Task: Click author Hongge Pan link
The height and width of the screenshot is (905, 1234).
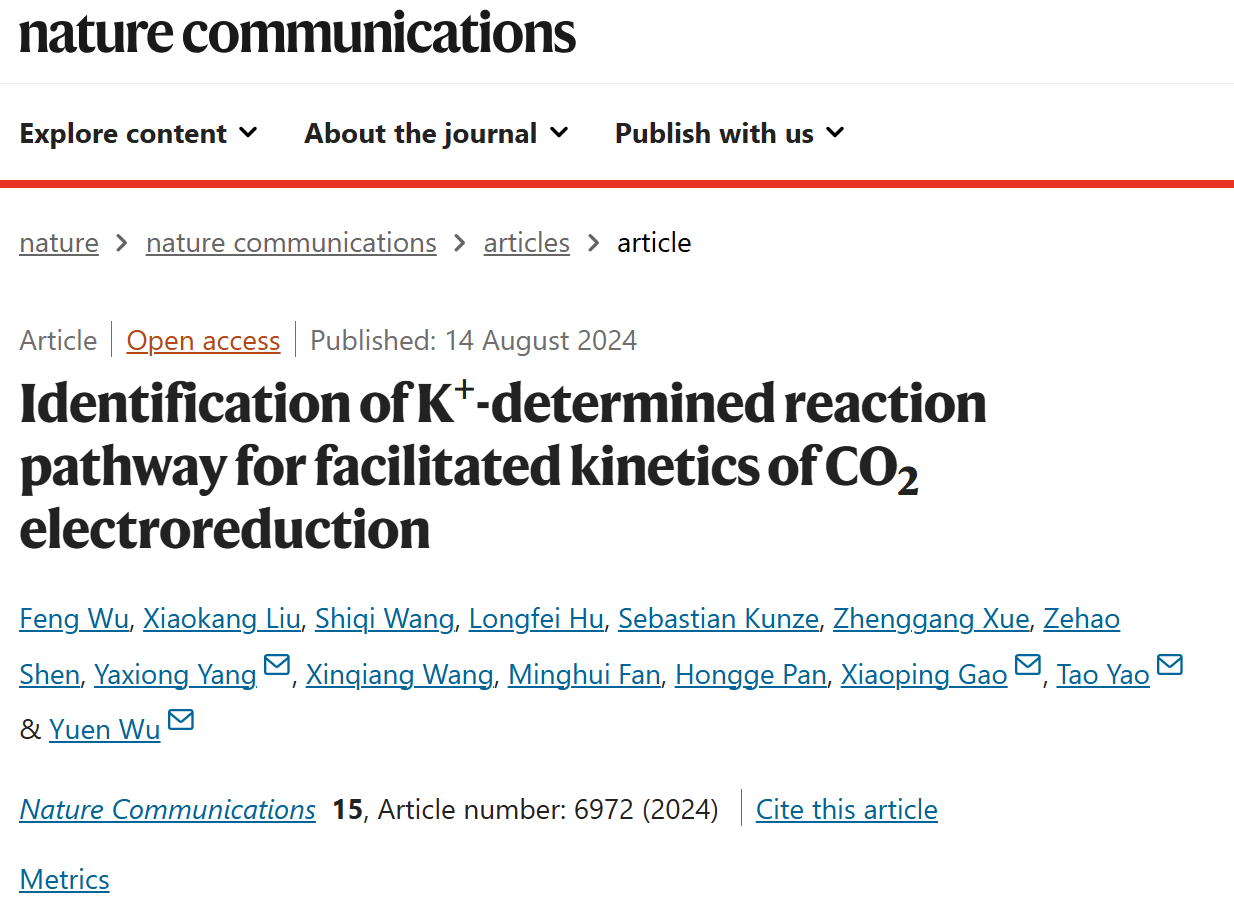Action: point(751,675)
